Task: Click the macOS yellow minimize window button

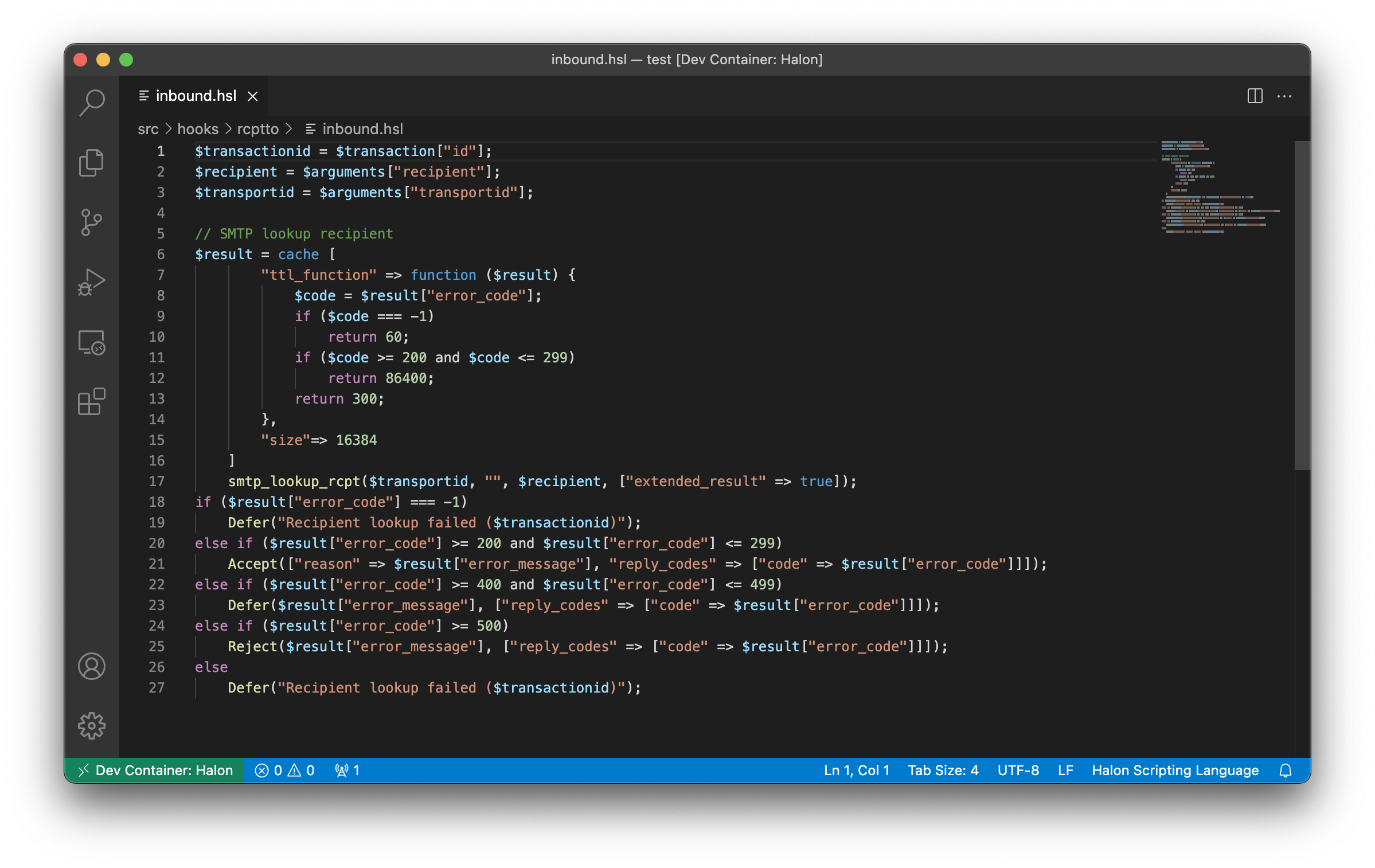Action: 103,60
